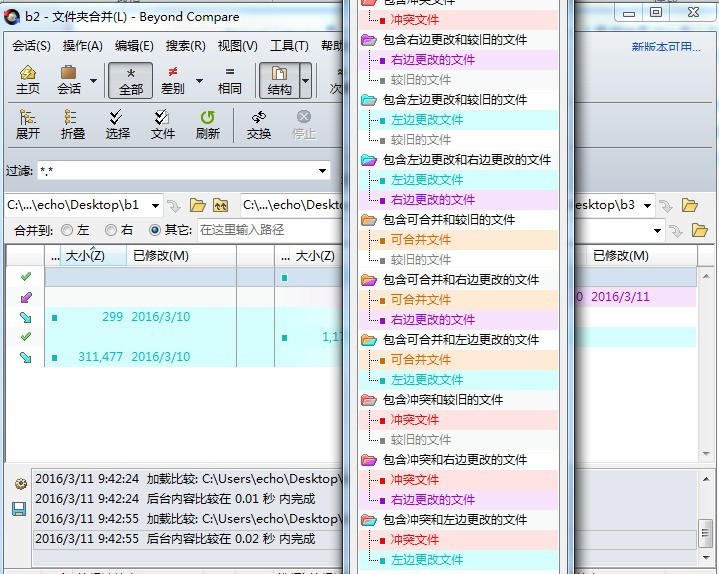Click the Expand (展开) all folders icon
This screenshot has height=574, width=719.
(x=28, y=125)
